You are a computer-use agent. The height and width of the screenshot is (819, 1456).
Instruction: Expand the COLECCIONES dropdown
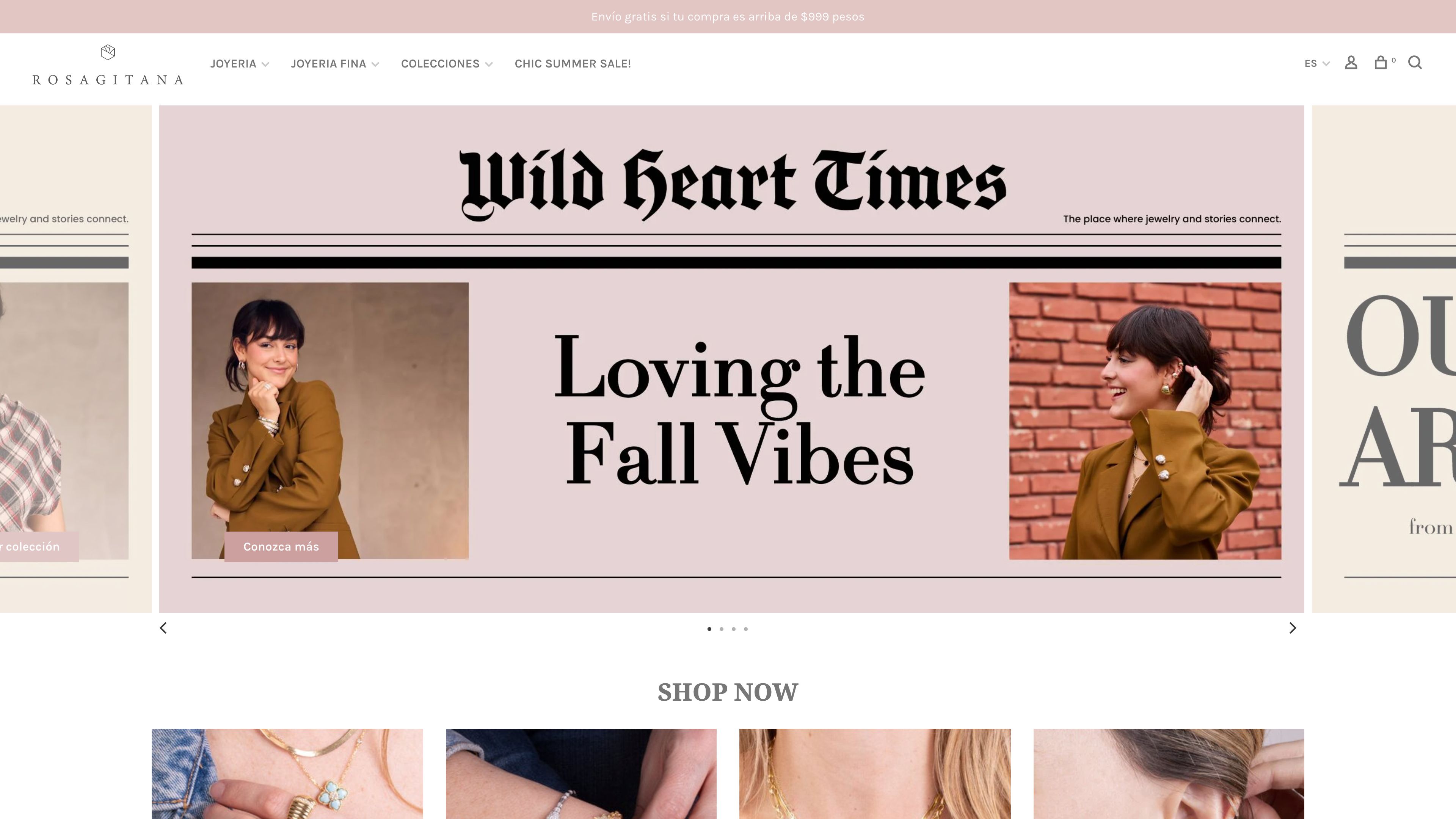click(x=447, y=64)
